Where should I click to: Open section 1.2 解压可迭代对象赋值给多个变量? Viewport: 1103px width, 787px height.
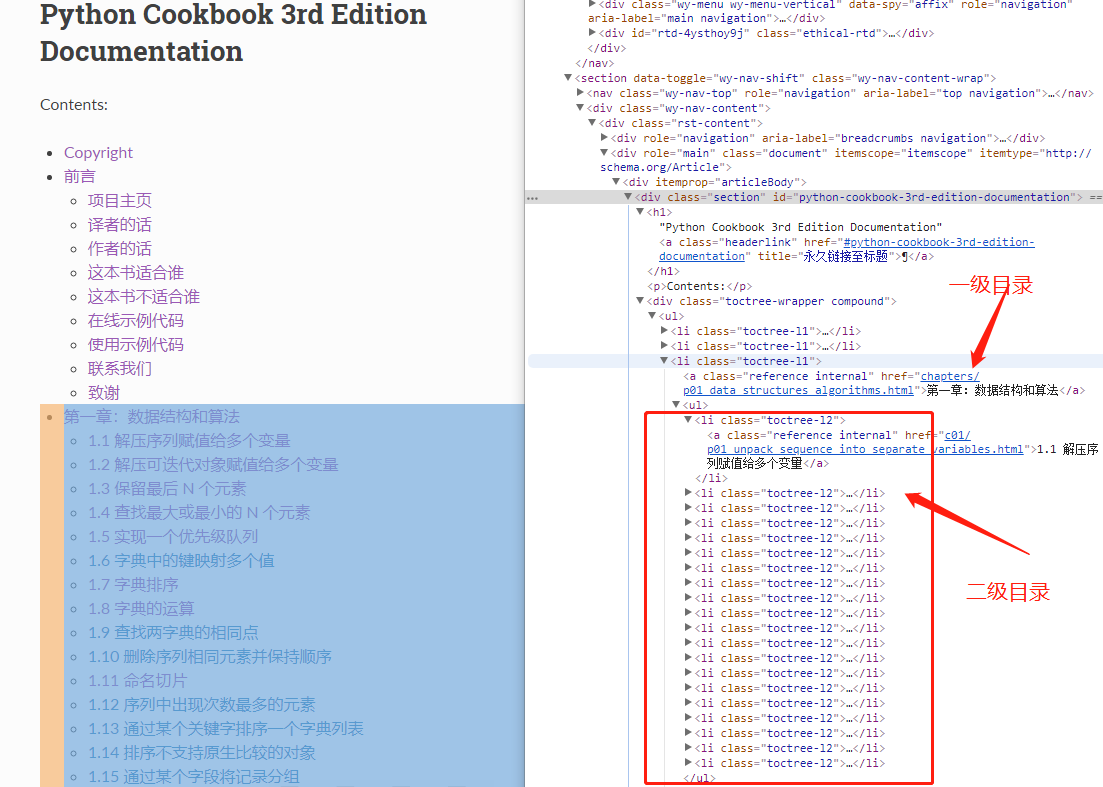pos(213,464)
